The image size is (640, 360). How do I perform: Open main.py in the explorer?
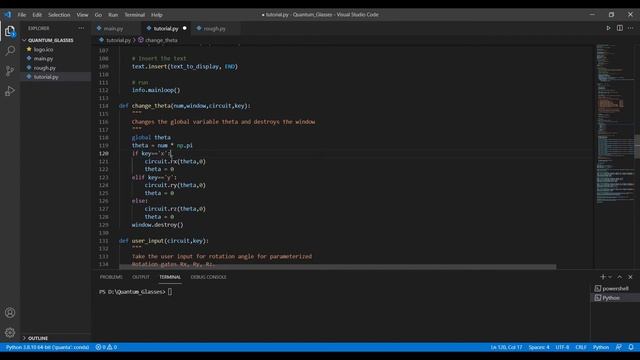click(43, 59)
